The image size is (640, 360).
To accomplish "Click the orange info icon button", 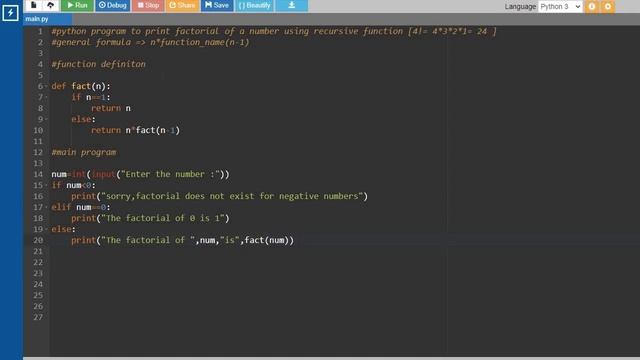I will pyautogui.click(x=592, y=7).
